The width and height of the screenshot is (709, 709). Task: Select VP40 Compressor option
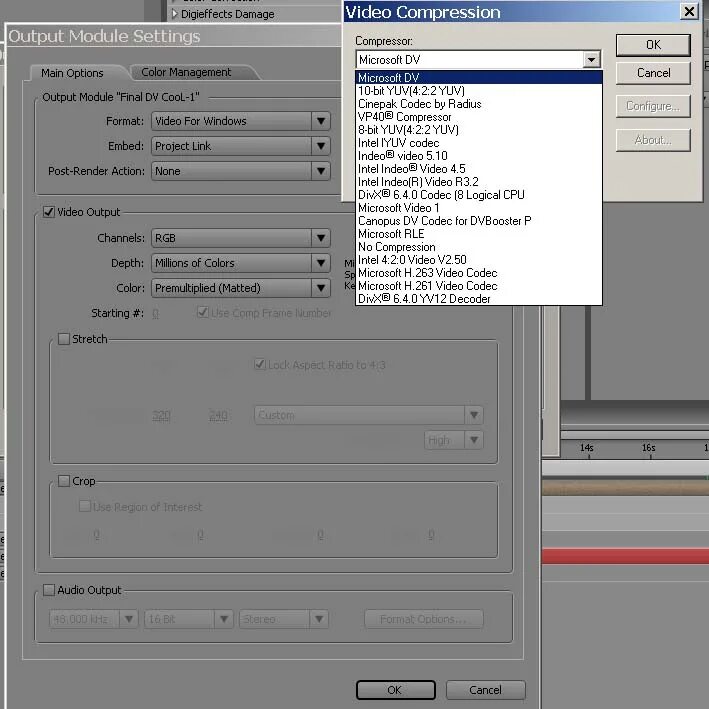tap(479, 117)
